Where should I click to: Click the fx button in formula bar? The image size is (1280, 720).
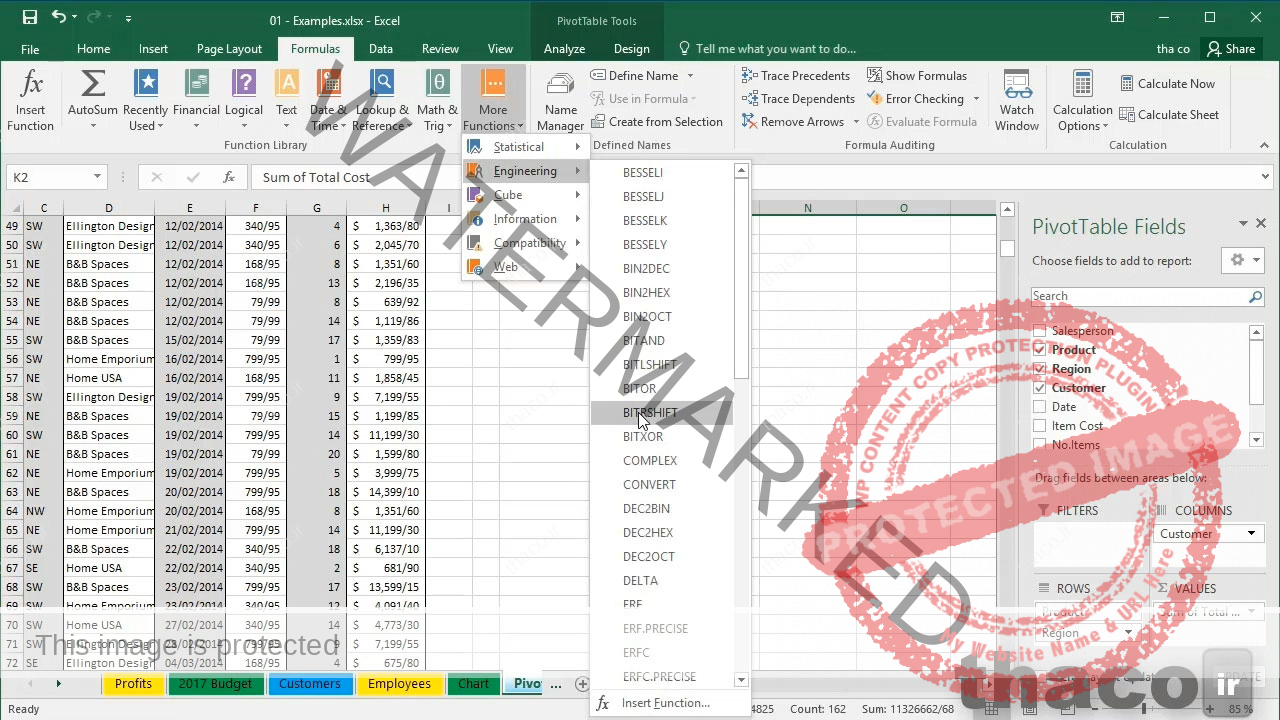click(229, 177)
